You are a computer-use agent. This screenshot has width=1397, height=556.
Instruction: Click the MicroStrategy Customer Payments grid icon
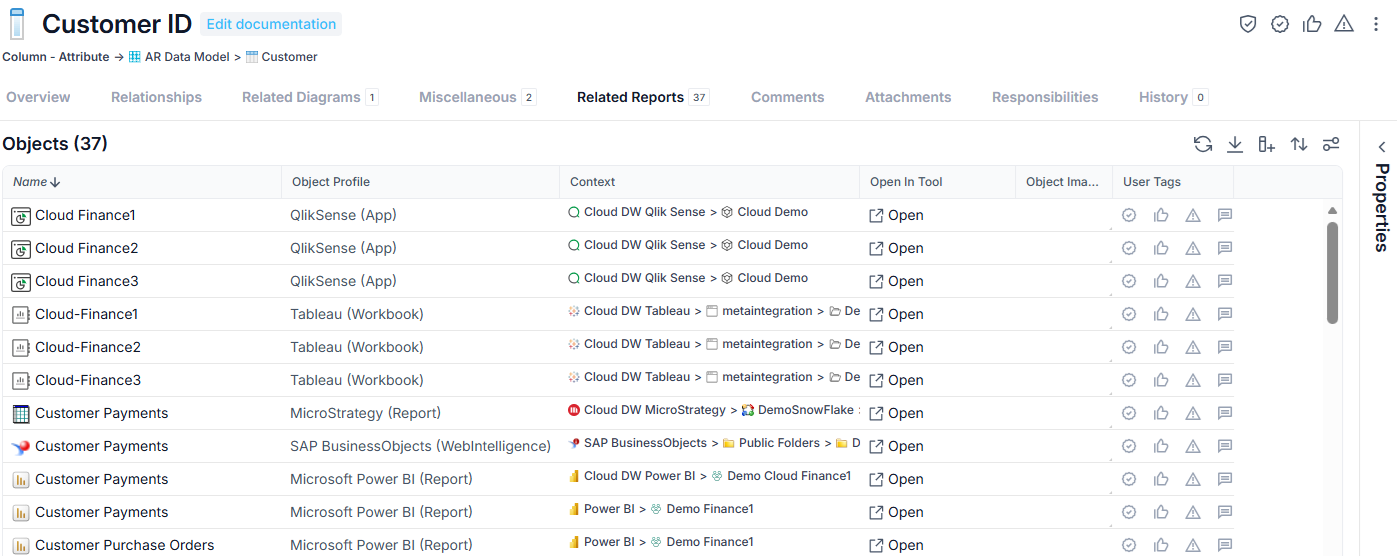coord(21,414)
